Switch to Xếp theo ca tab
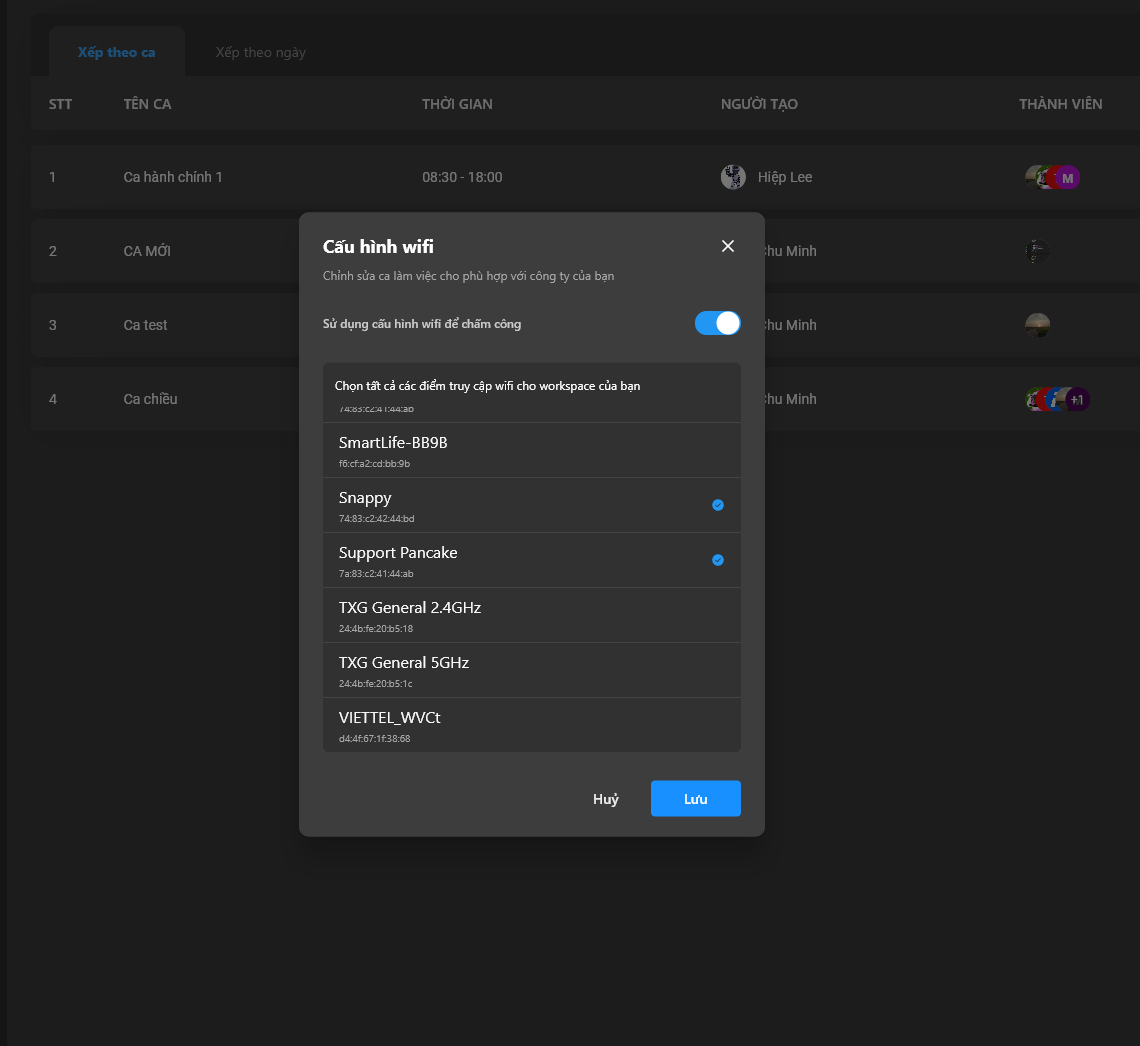1140x1046 pixels. pyautogui.click(x=117, y=52)
